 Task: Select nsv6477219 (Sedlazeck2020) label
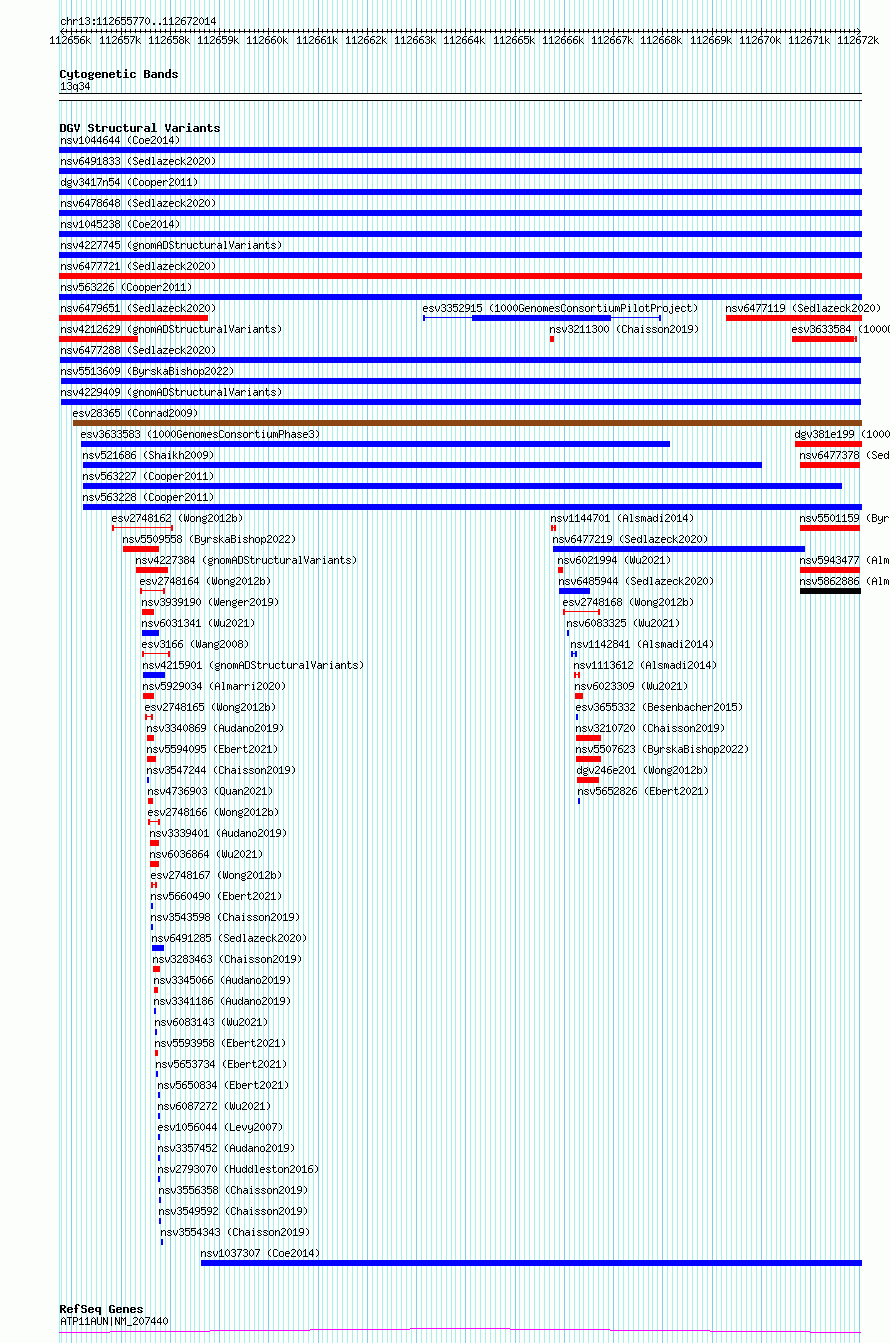tap(630, 539)
